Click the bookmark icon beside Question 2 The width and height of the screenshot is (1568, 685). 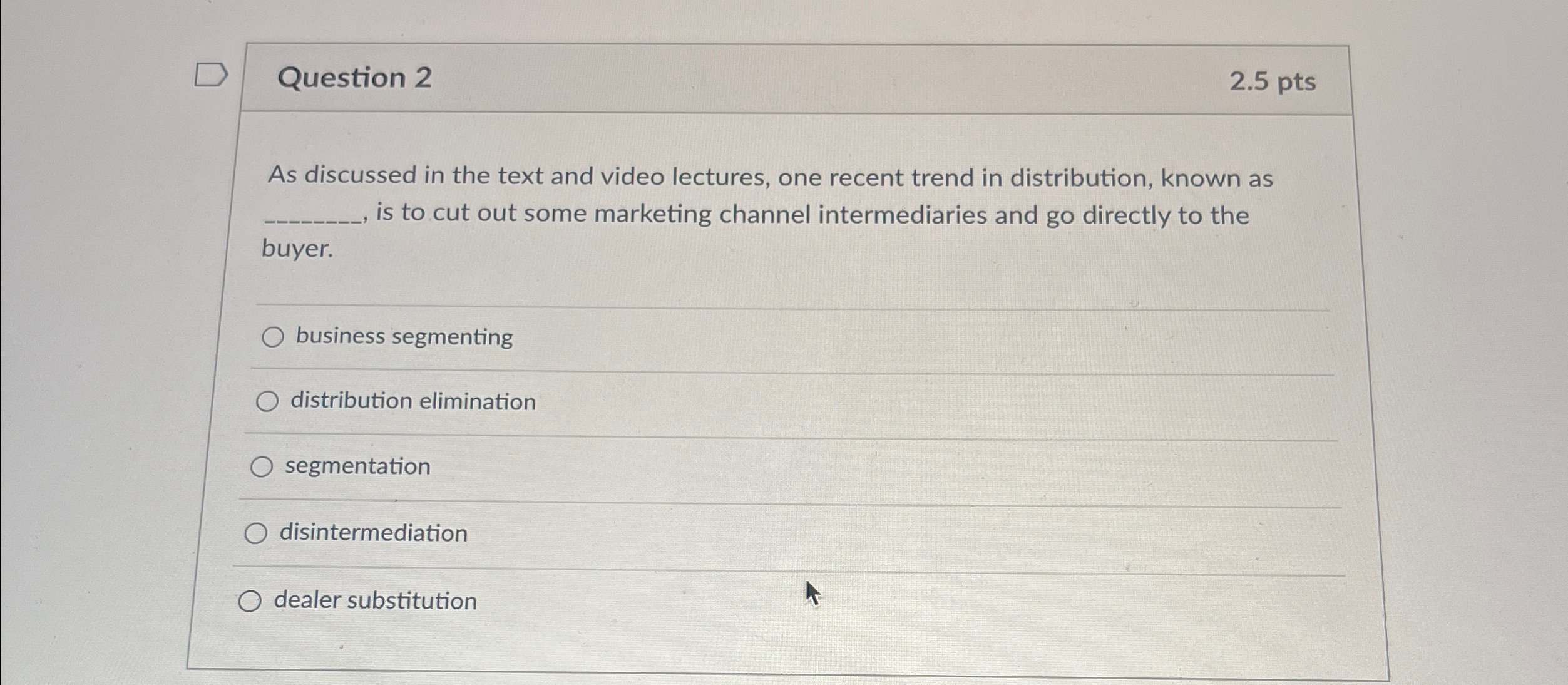pyautogui.click(x=211, y=75)
